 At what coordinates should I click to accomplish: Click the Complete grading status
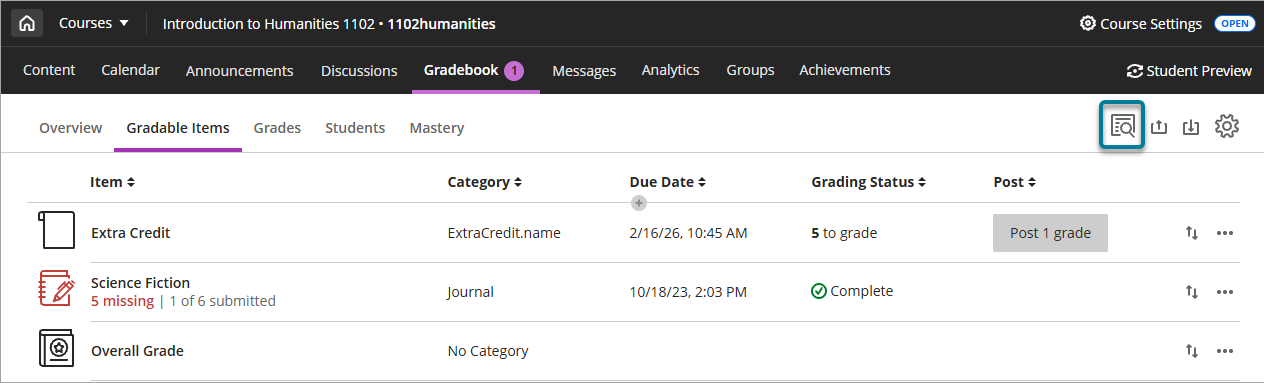pyautogui.click(x=852, y=291)
